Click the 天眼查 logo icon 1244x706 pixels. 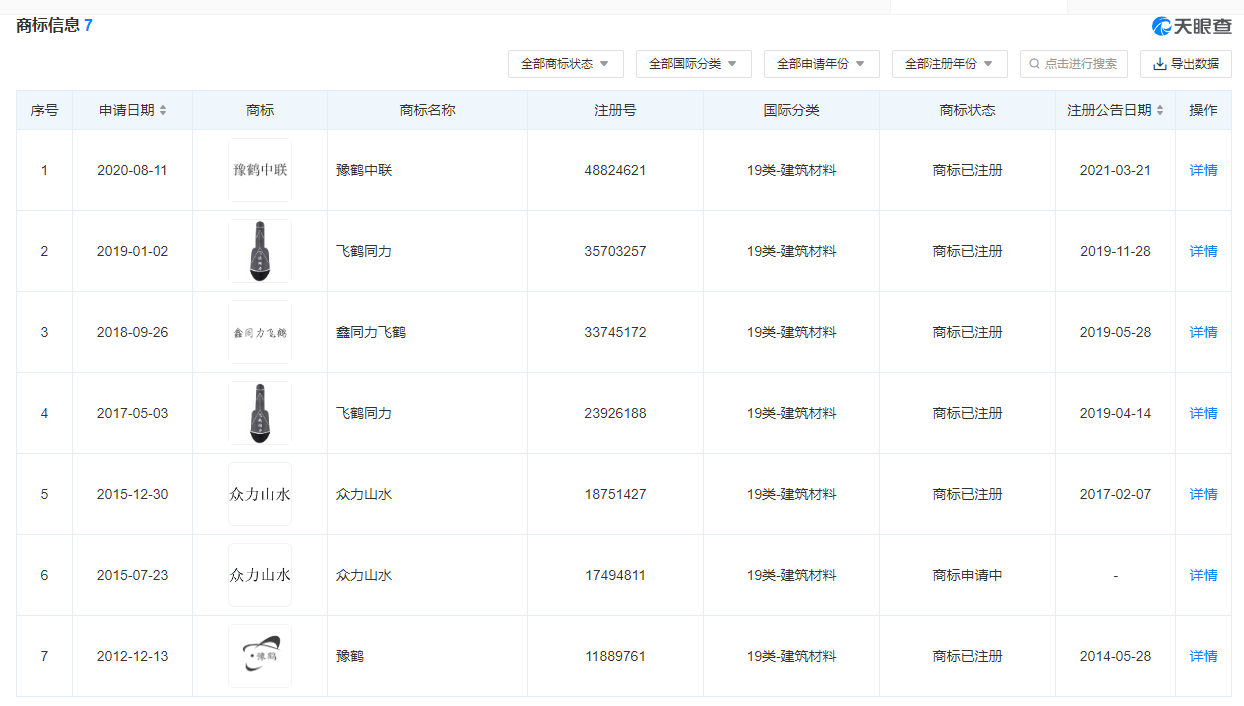[1161, 26]
